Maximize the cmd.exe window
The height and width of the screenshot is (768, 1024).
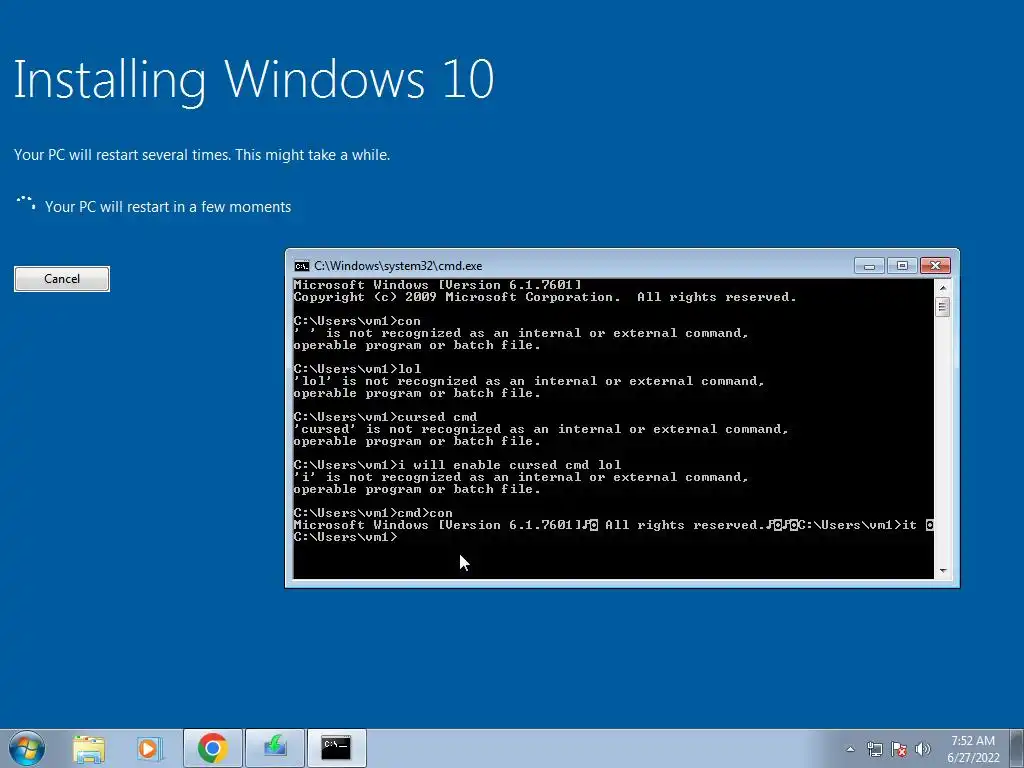pyautogui.click(x=902, y=266)
